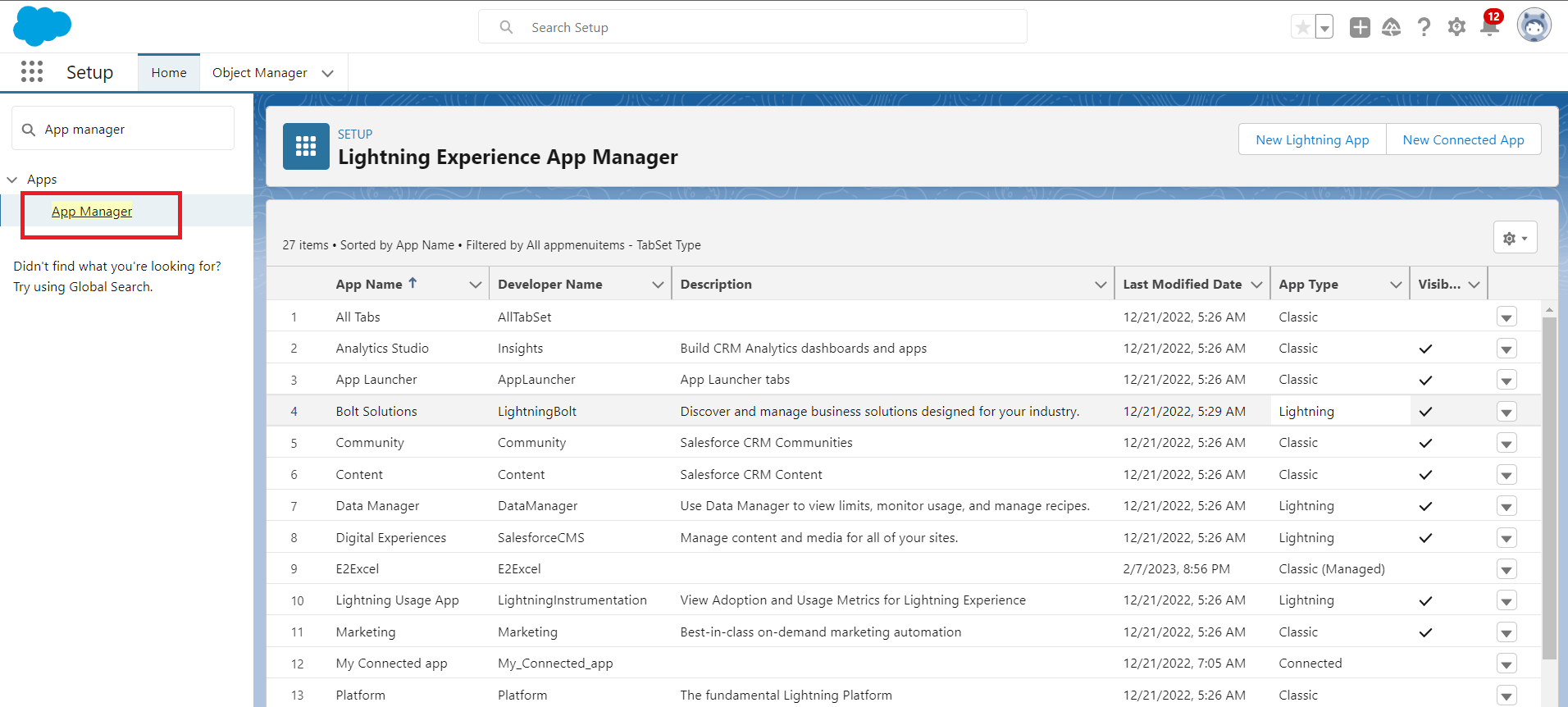Click the Search Setup field
This screenshot has width=1568, height=707.
[x=752, y=27]
